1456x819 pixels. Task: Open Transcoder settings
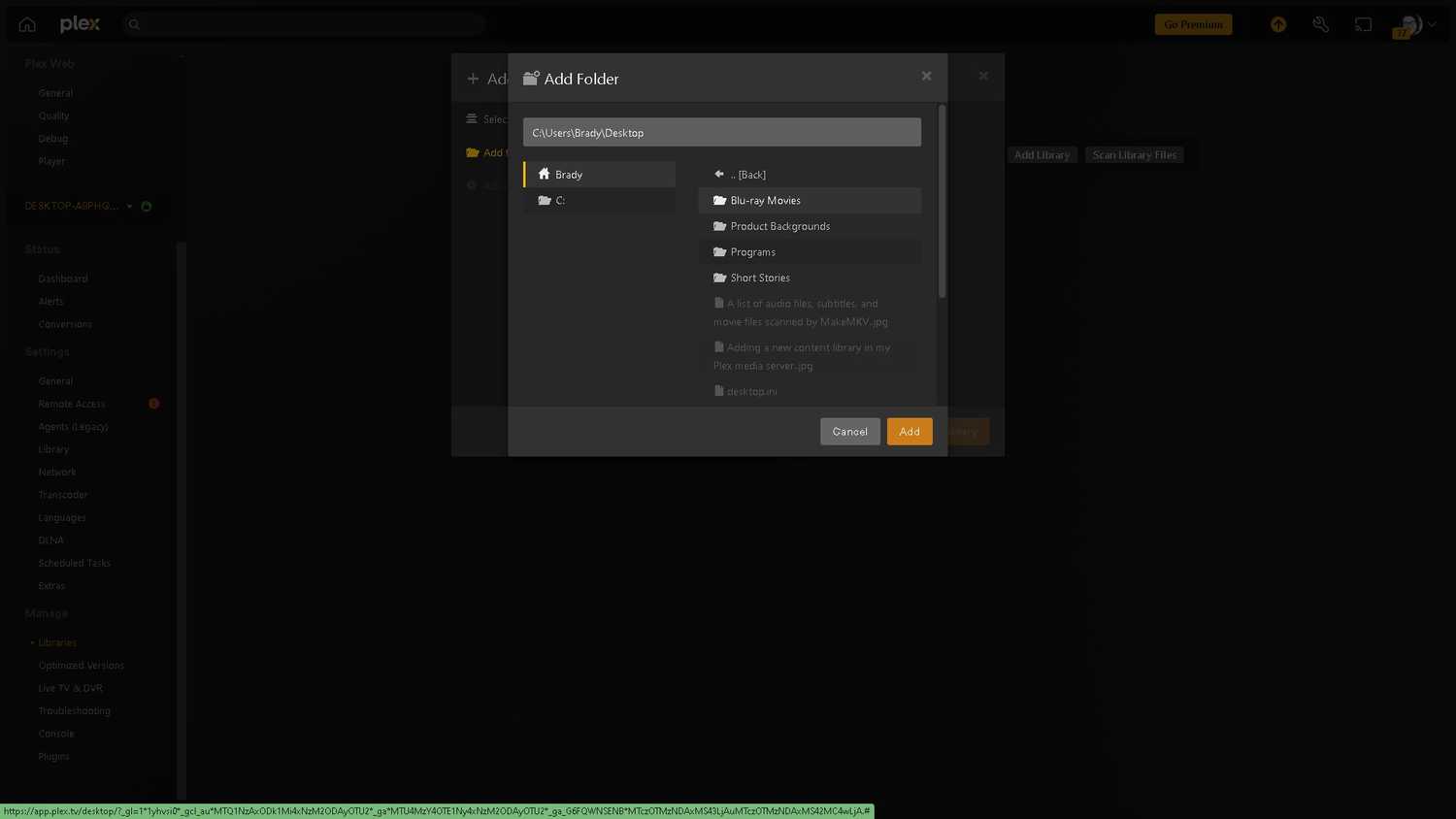(63, 495)
